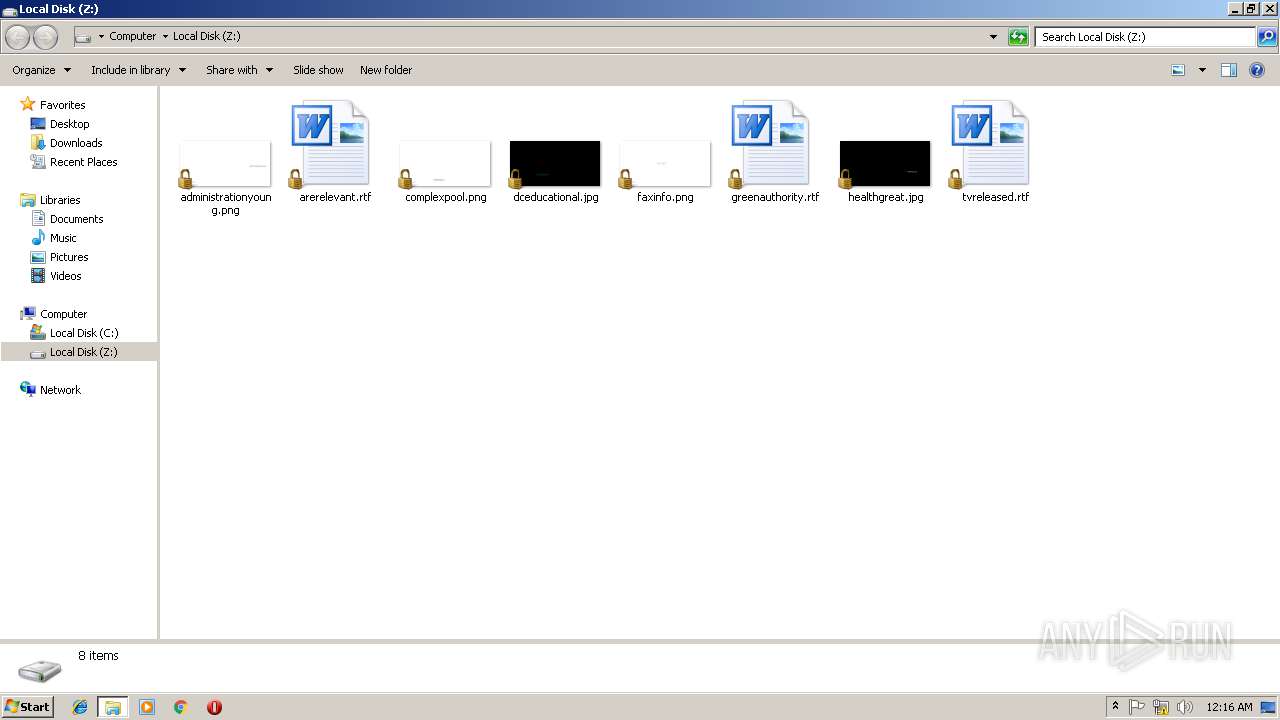Click inside the Search Local Disk (Z:) field

coord(1145,37)
